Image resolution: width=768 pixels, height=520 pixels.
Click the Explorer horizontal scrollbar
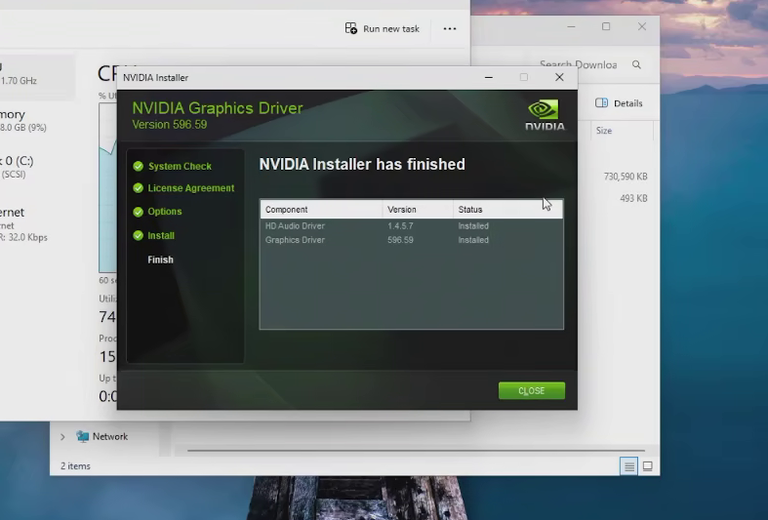[x=416, y=450]
